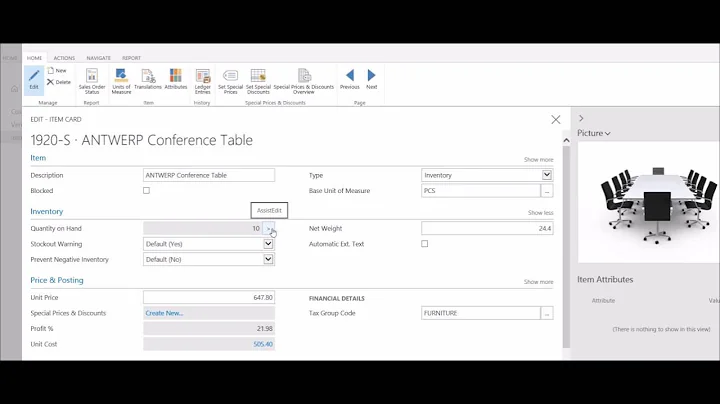
Task: Click Show more in Item section
Action: (539, 160)
